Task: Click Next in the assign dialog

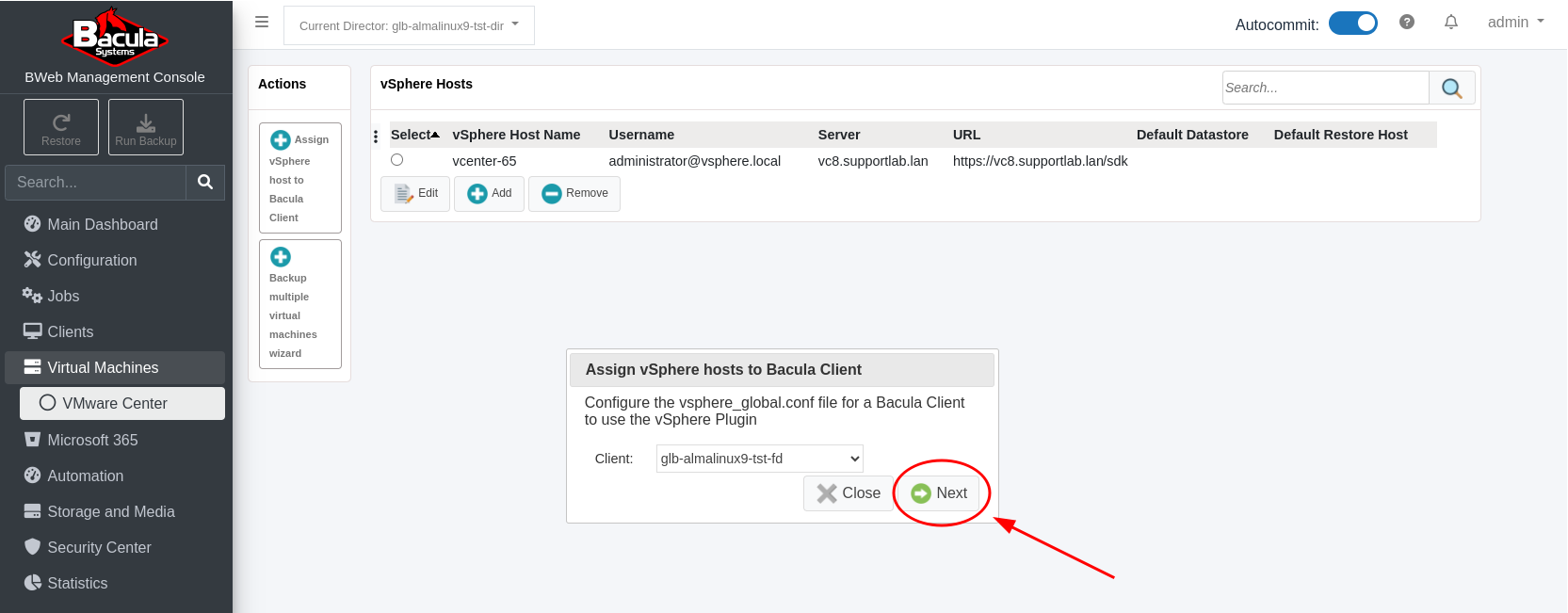Action: pyautogui.click(x=939, y=493)
